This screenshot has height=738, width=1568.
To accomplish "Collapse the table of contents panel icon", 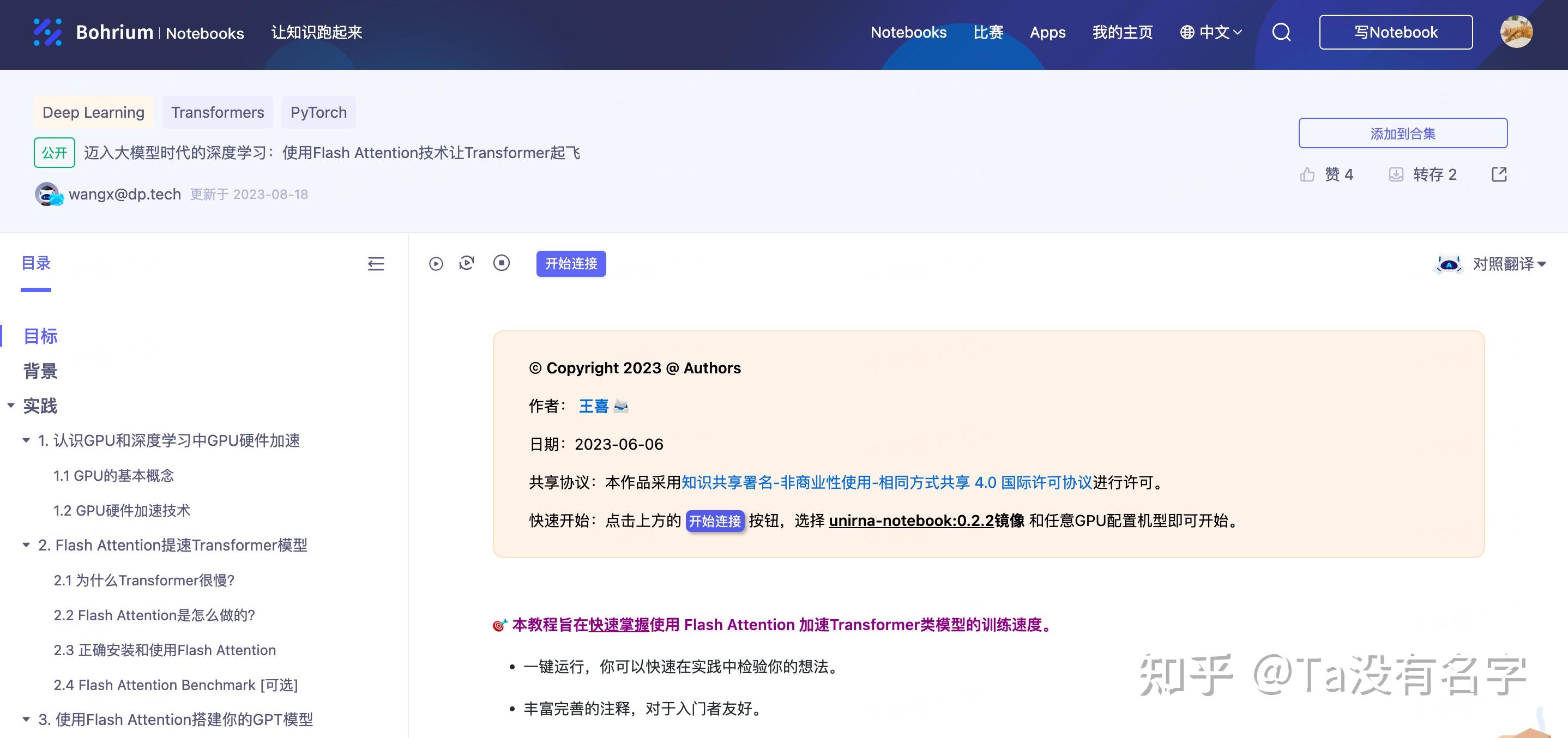I will click(x=376, y=263).
